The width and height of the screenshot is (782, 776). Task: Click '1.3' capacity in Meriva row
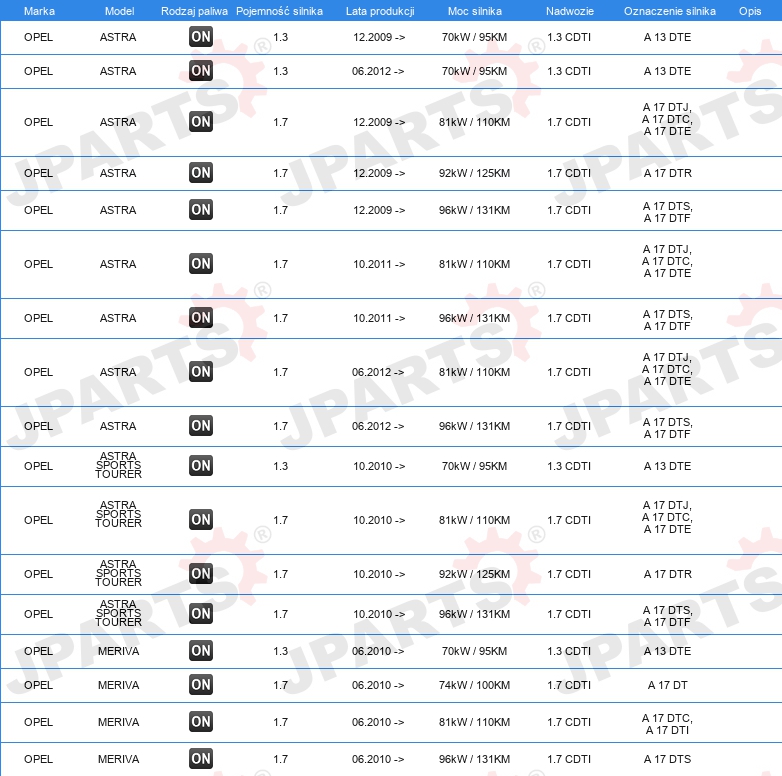pos(281,651)
